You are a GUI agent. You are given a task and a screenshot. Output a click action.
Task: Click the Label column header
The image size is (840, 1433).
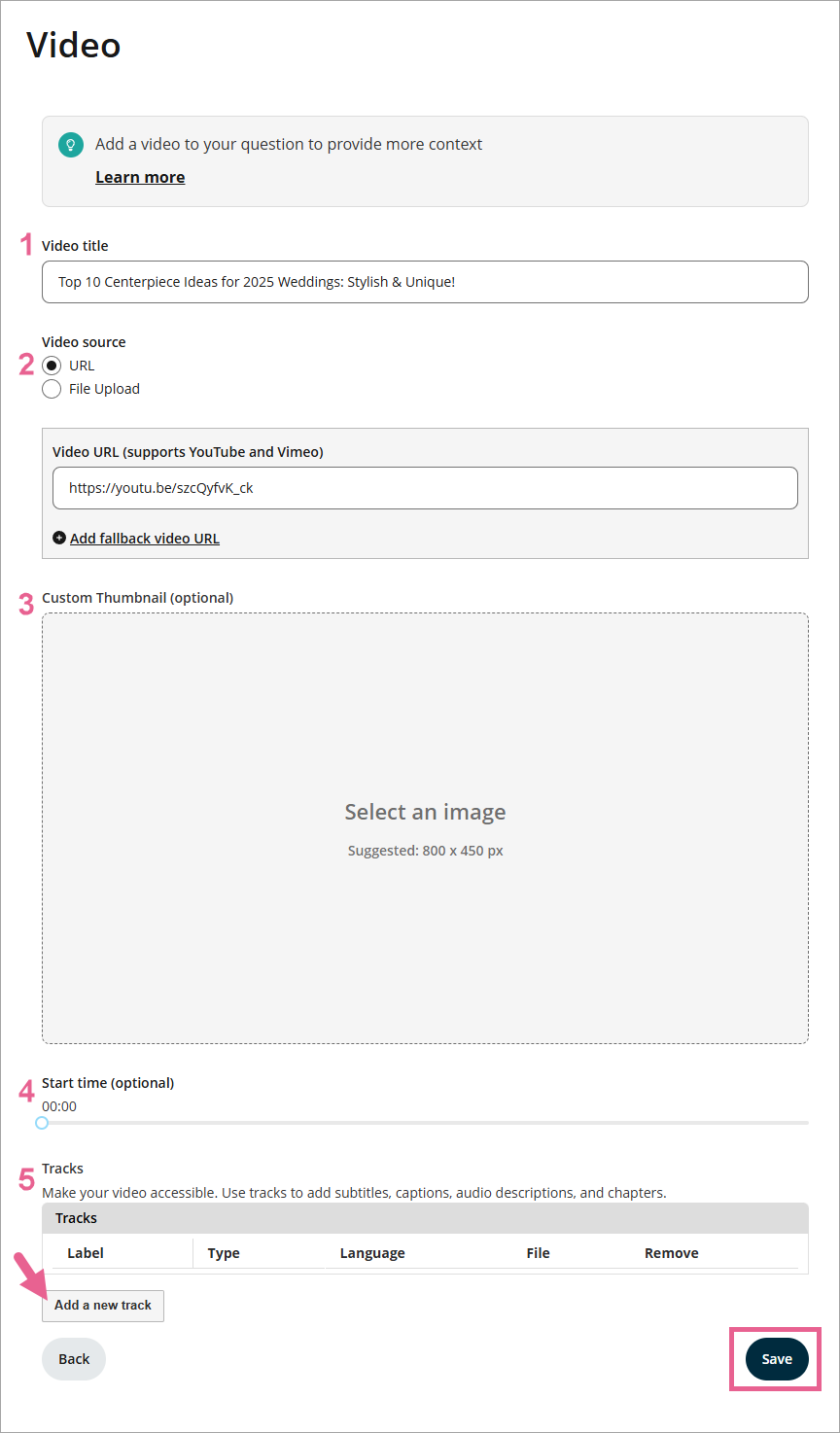click(x=86, y=1253)
